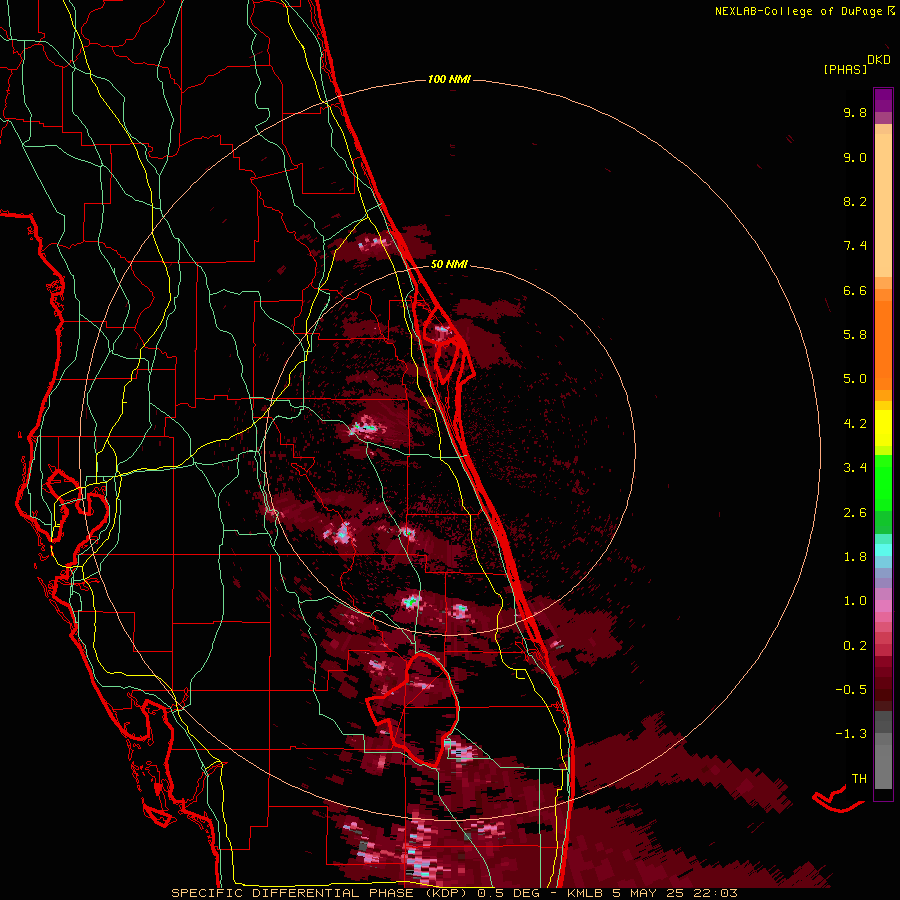This screenshot has width=900, height=900.
Task: Click the TH threshold label on scale
Action: coord(859,779)
